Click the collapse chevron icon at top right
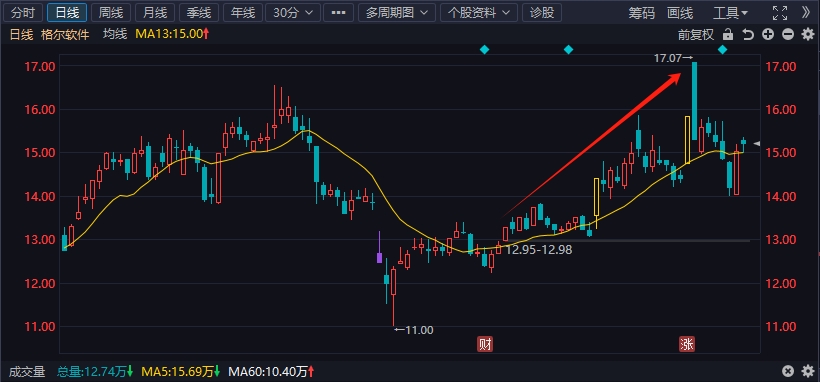Image resolution: width=820 pixels, height=382 pixels. pyautogui.click(x=807, y=13)
